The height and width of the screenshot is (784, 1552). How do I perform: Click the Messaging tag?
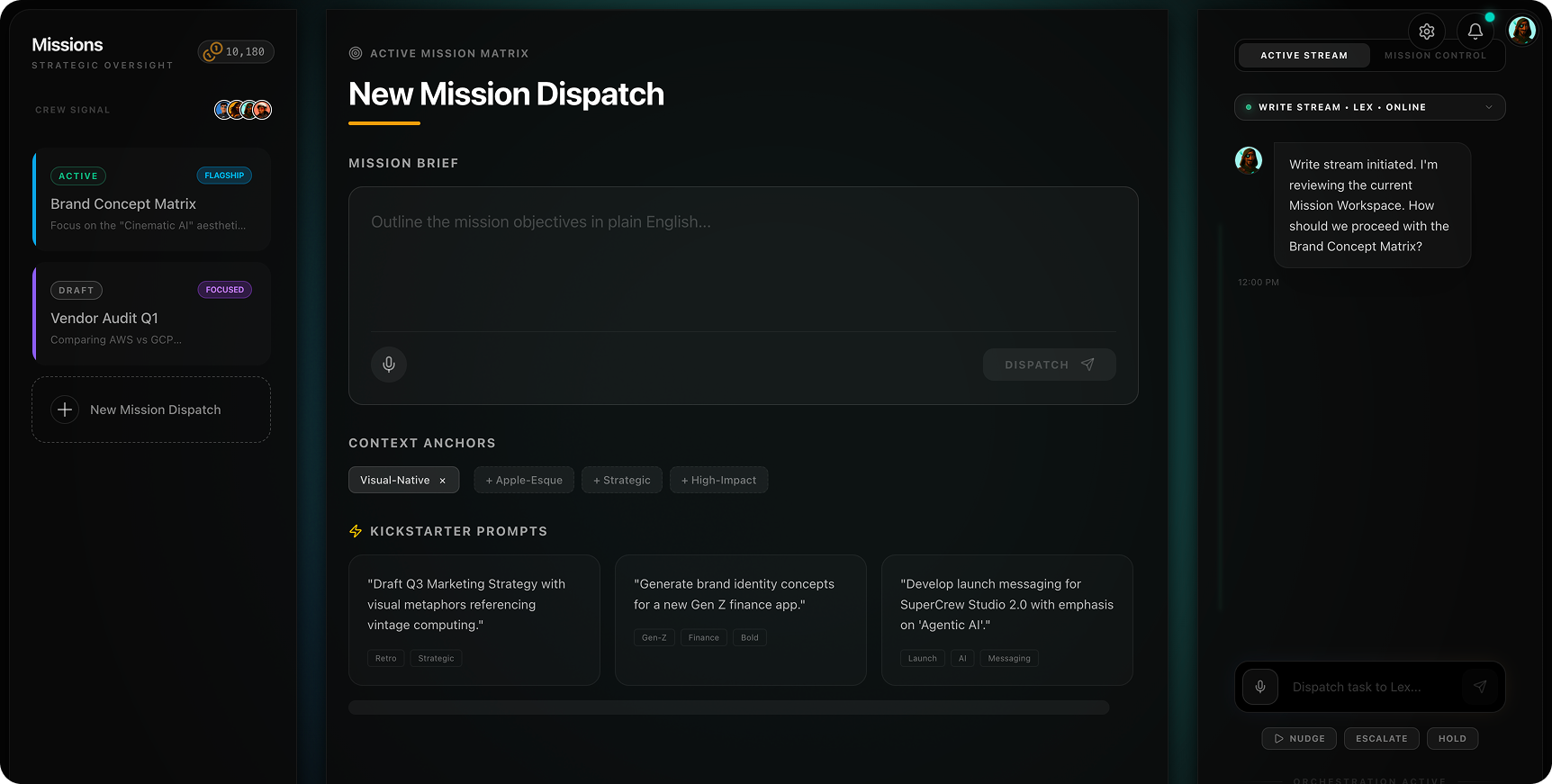pos(1009,658)
